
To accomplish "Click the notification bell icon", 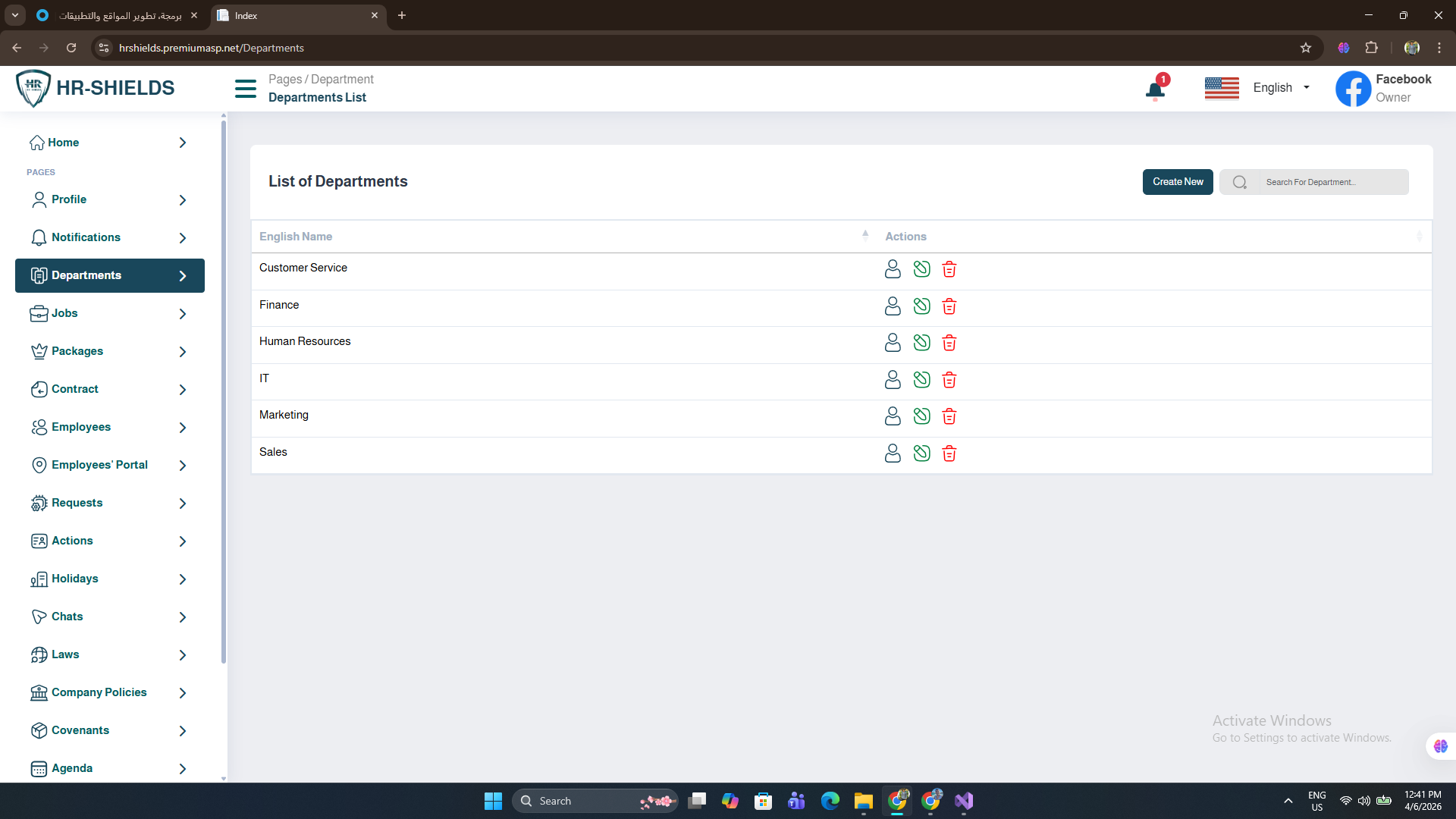I will 1155,90.
